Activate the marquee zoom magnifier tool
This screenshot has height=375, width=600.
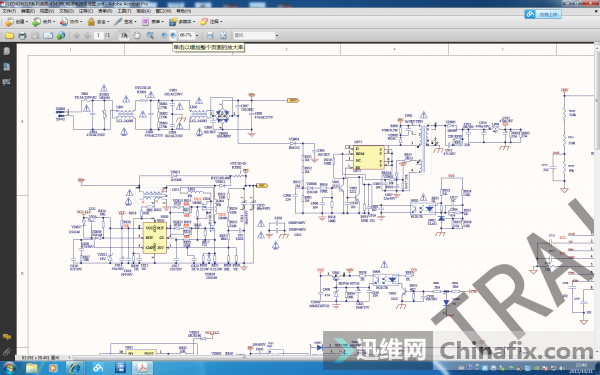point(150,36)
